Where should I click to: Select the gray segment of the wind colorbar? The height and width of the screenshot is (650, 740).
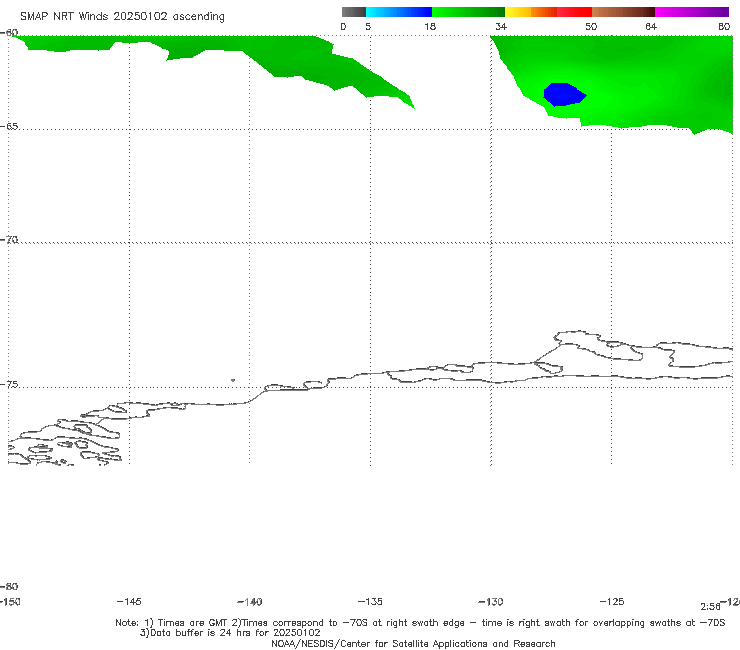pos(354,12)
